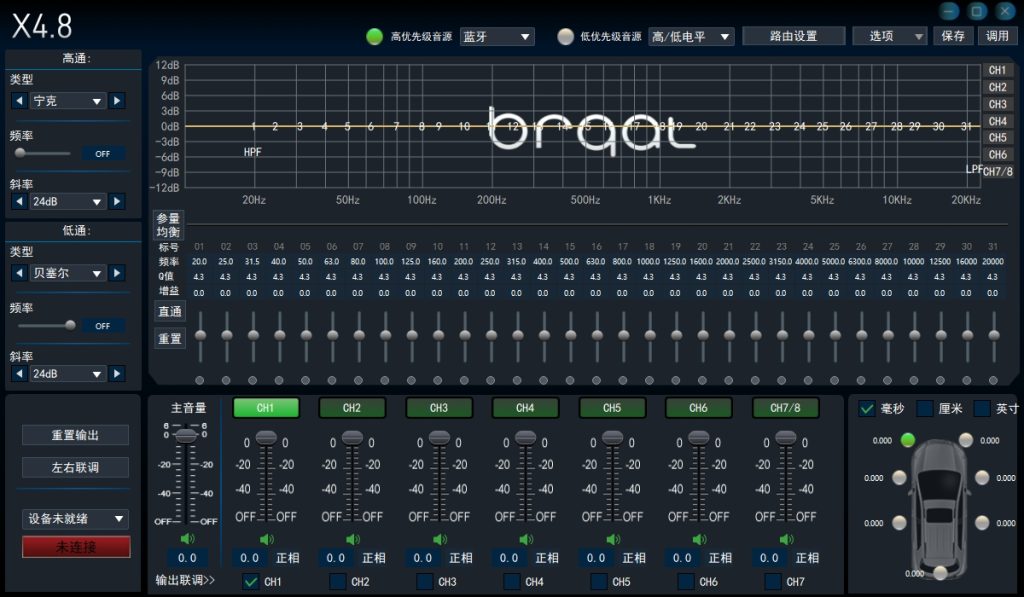
Task: Switch to the CH3 channel tab
Action: (439, 408)
